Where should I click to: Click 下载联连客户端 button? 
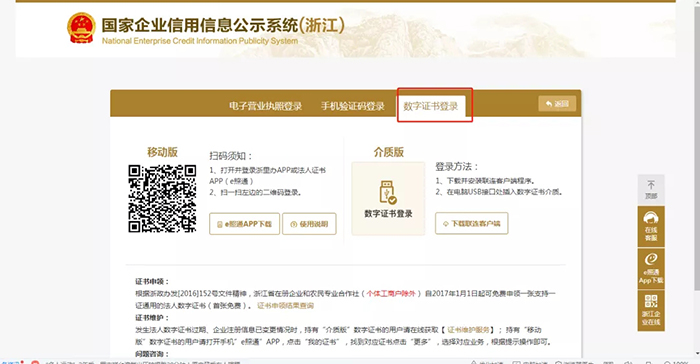pyautogui.click(x=472, y=223)
